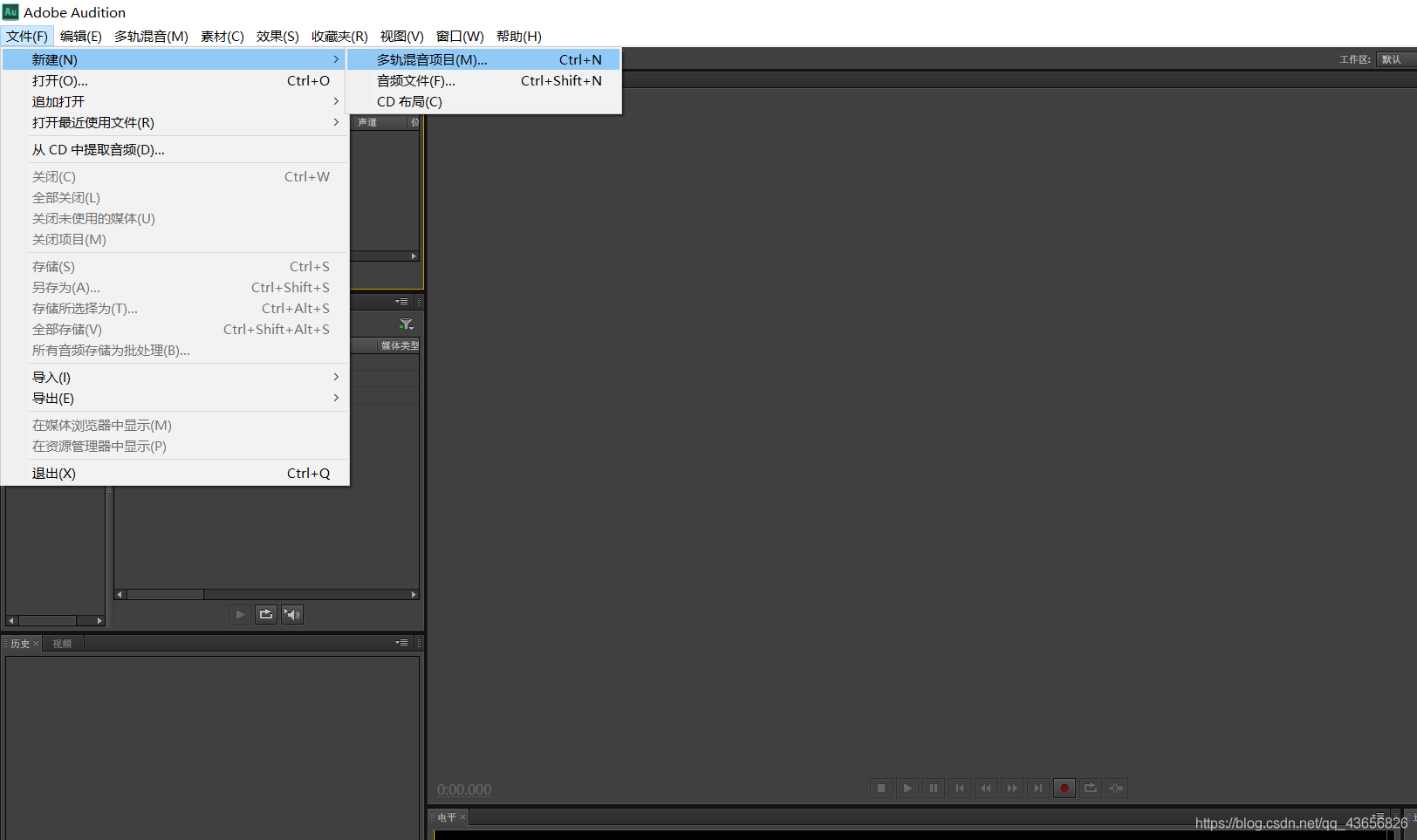Click the media browser preview play button

tap(240, 615)
